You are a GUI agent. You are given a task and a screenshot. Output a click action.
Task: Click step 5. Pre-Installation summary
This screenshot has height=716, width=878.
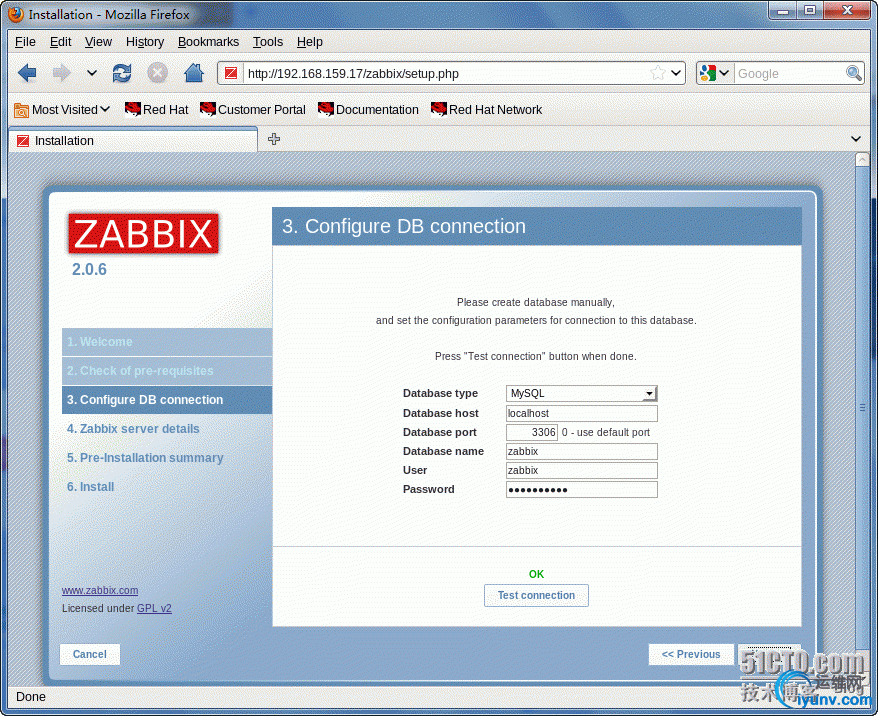[x=145, y=458]
